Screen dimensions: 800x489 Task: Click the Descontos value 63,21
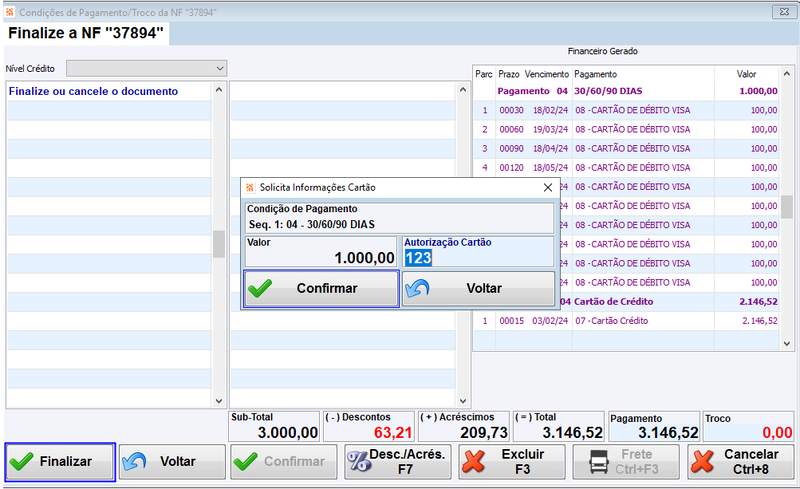(x=393, y=433)
